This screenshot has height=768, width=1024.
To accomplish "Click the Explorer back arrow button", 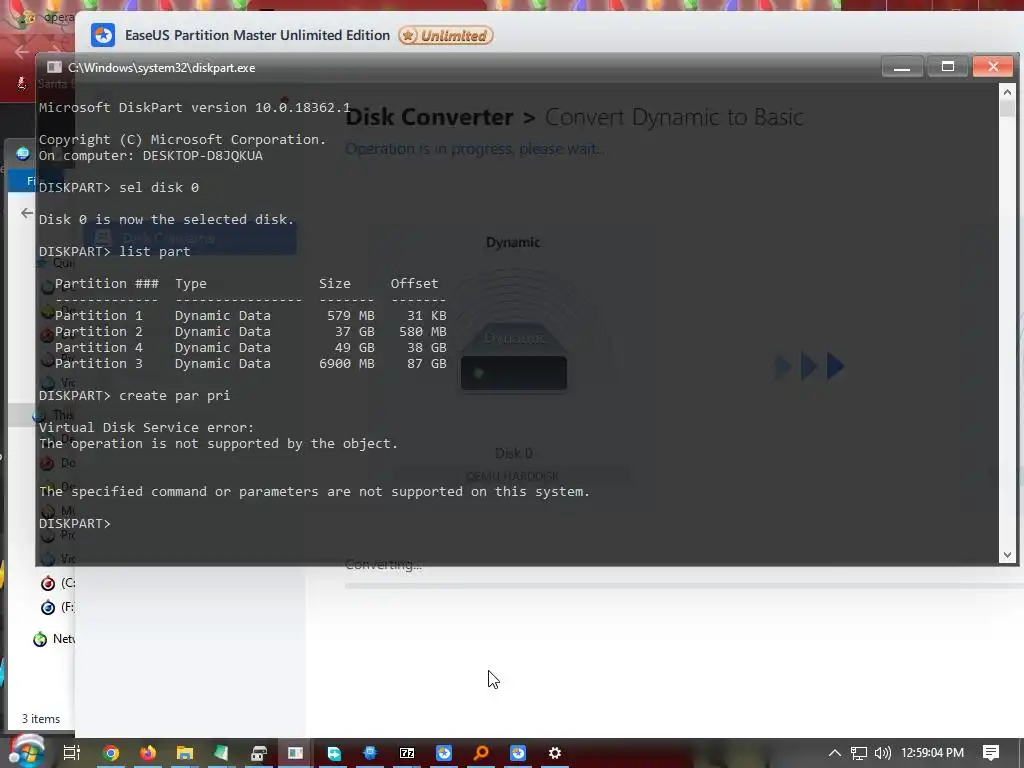I will point(27,213).
